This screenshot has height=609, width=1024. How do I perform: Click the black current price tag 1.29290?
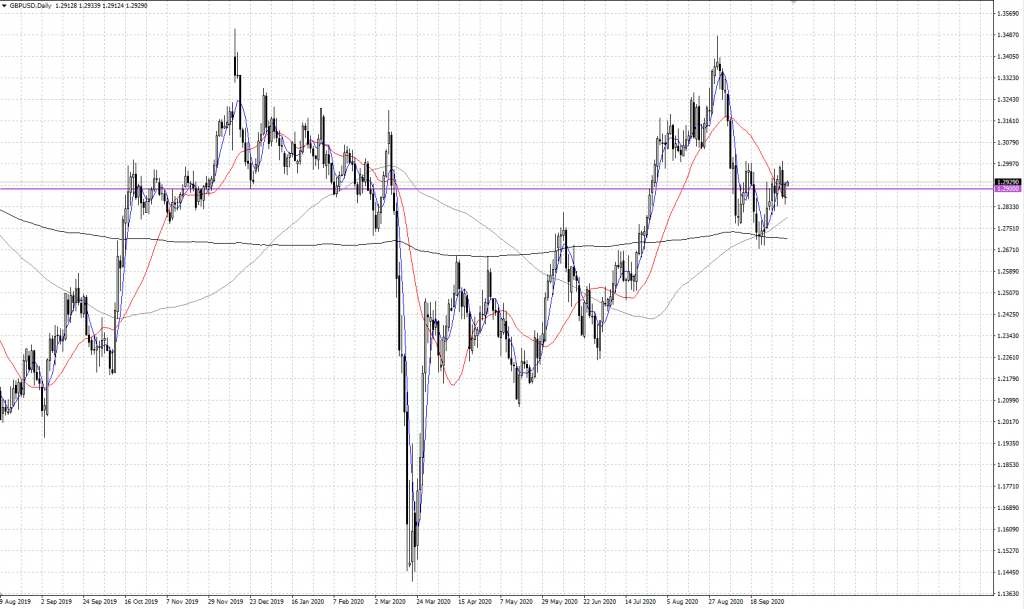point(1006,182)
